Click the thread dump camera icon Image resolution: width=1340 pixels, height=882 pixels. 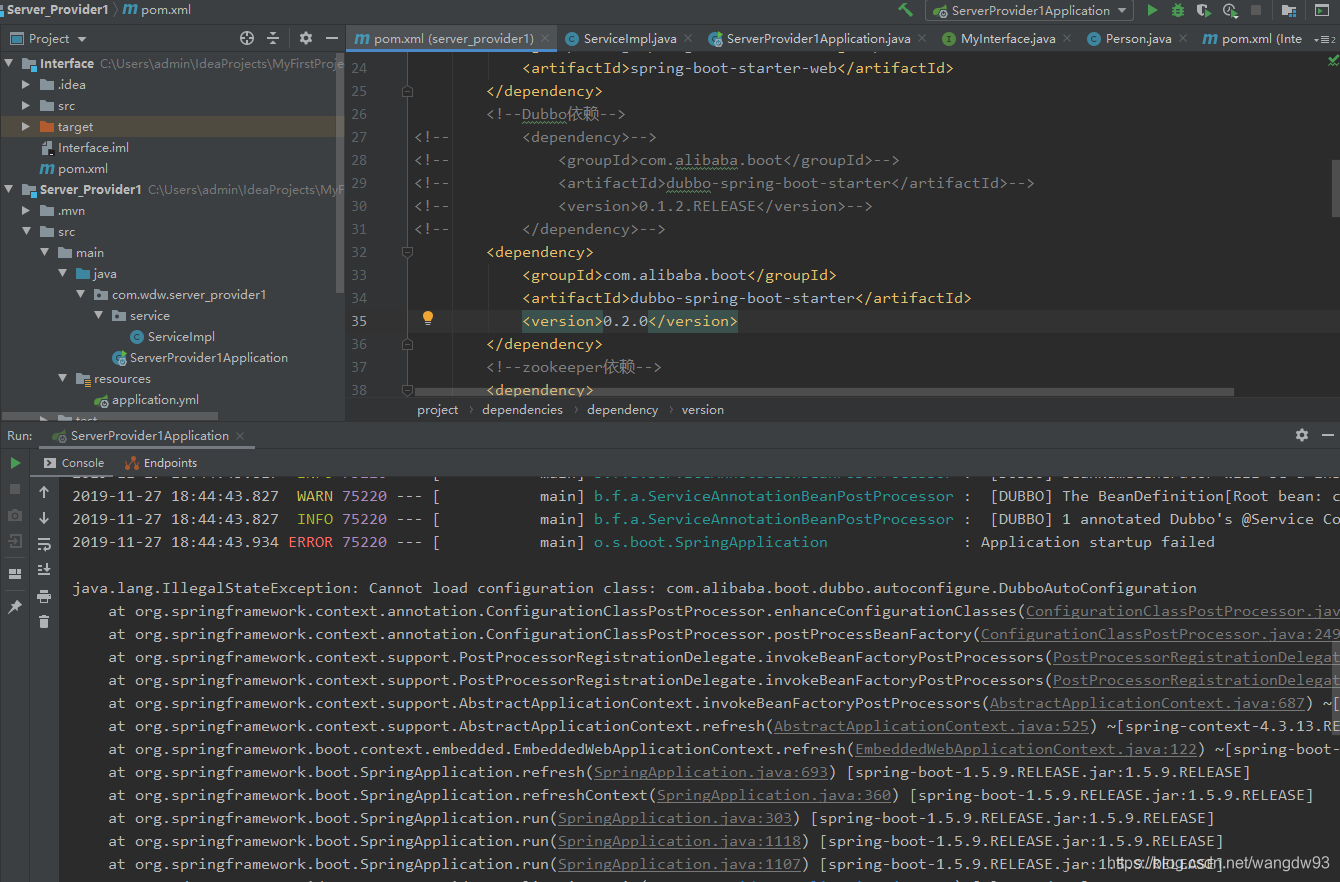pyautogui.click(x=15, y=515)
